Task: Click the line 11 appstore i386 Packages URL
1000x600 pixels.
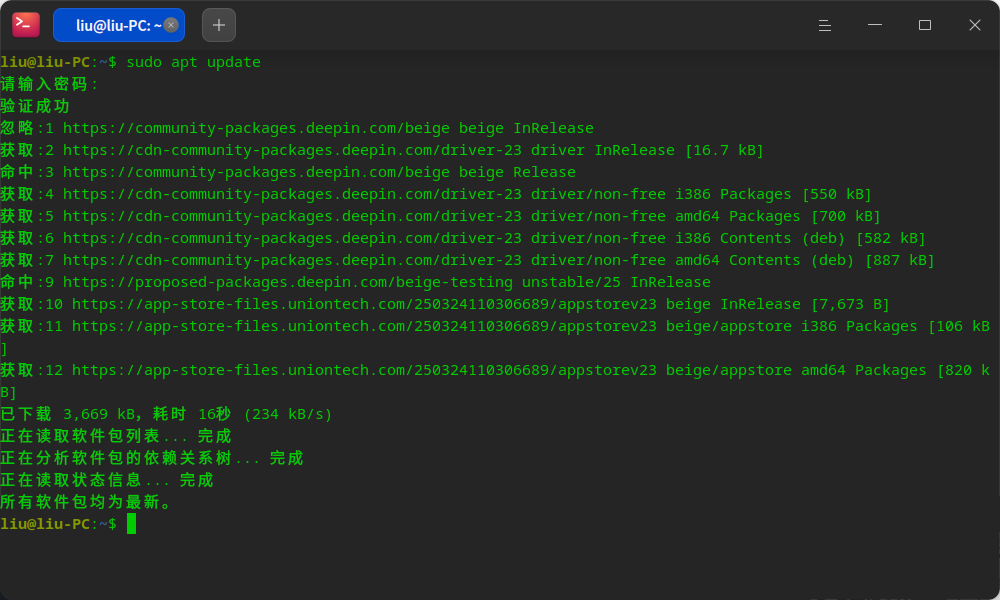Action: (364, 326)
